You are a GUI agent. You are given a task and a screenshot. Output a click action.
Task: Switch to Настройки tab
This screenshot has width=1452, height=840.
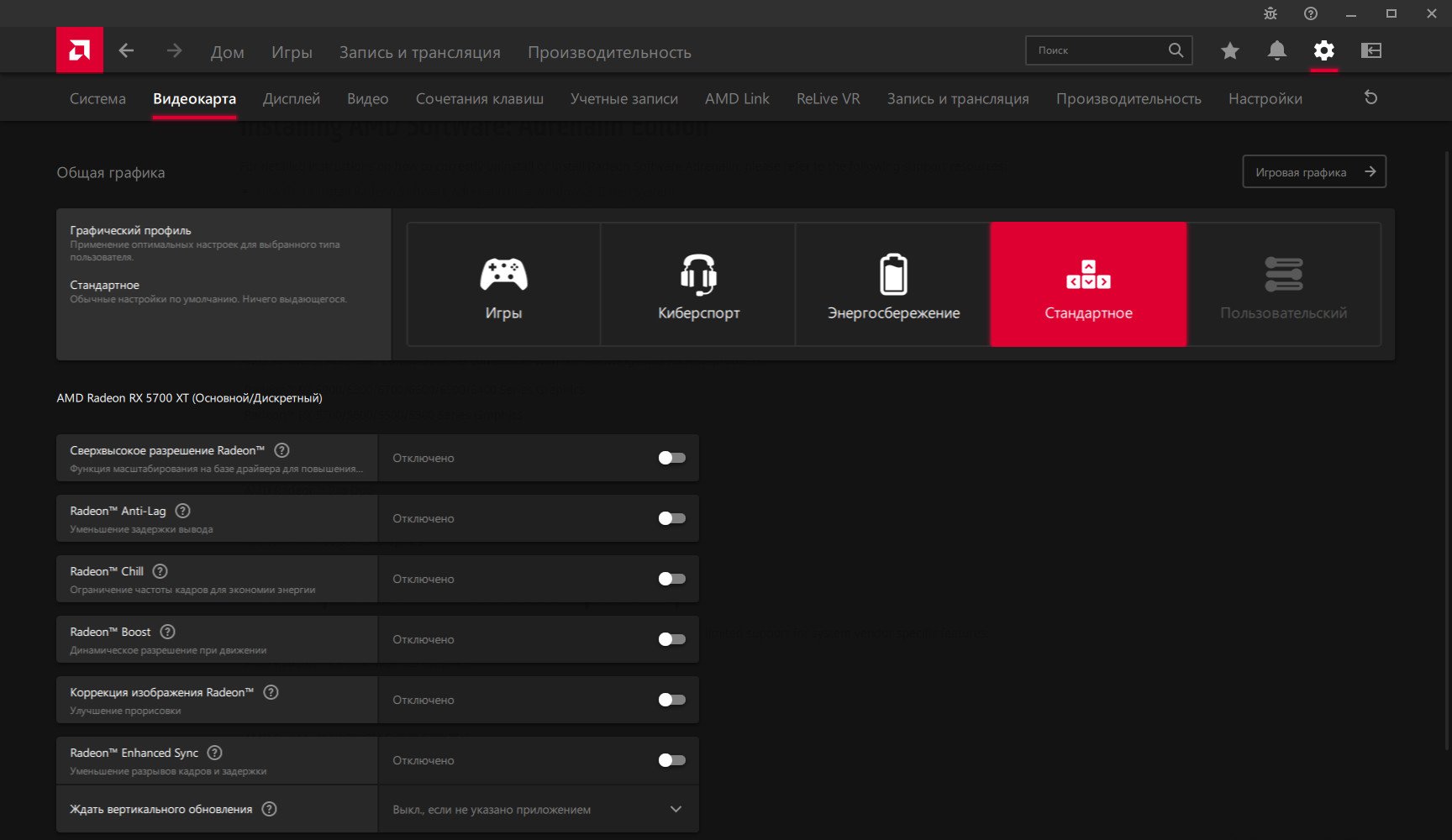pyautogui.click(x=1265, y=98)
